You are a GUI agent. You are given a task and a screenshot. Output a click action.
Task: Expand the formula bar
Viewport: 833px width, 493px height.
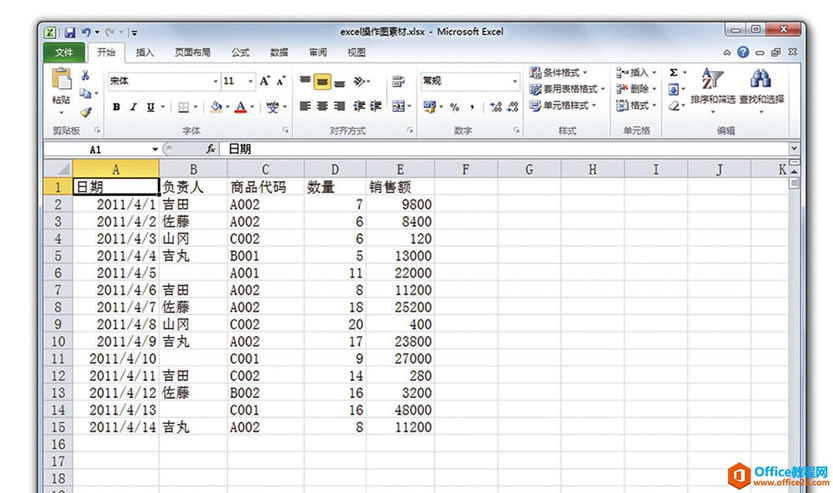tap(794, 149)
